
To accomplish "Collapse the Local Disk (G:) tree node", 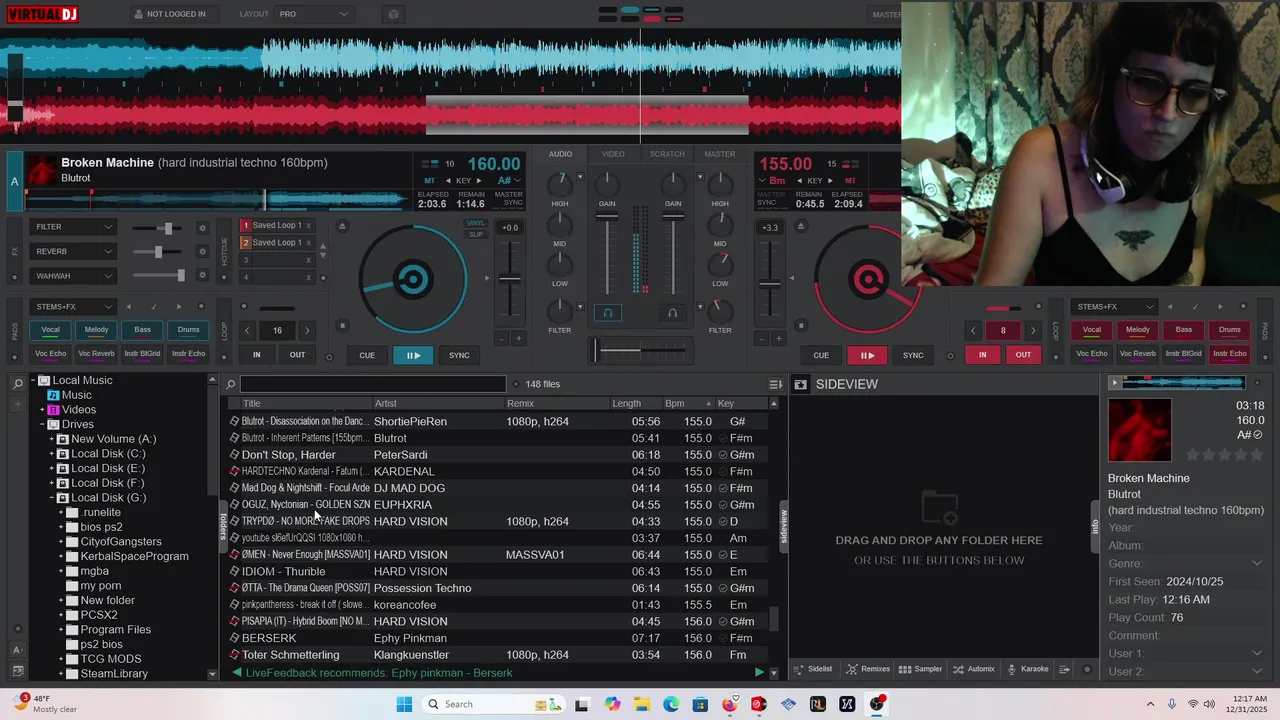I will (51, 498).
